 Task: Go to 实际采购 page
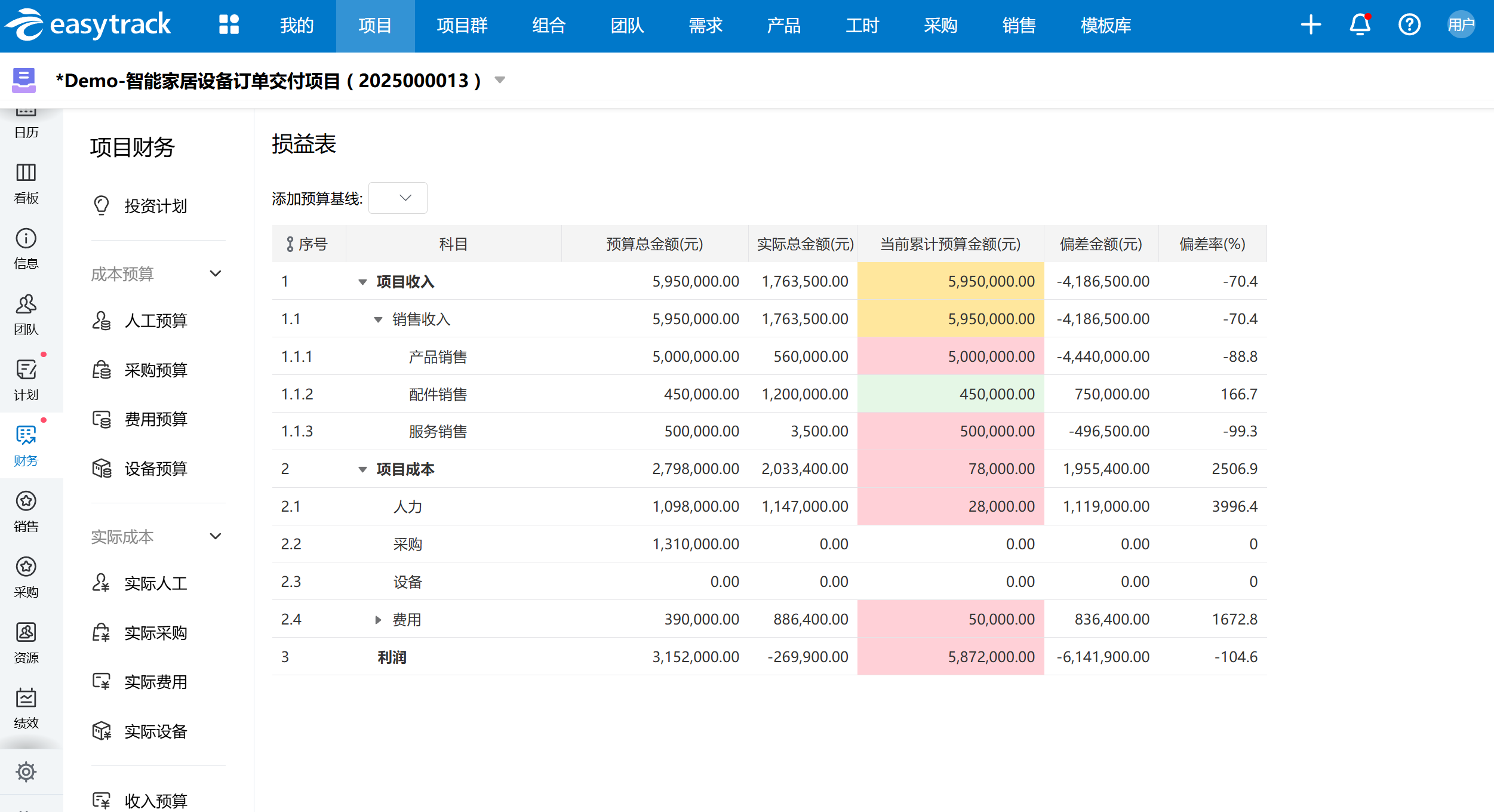coord(156,633)
